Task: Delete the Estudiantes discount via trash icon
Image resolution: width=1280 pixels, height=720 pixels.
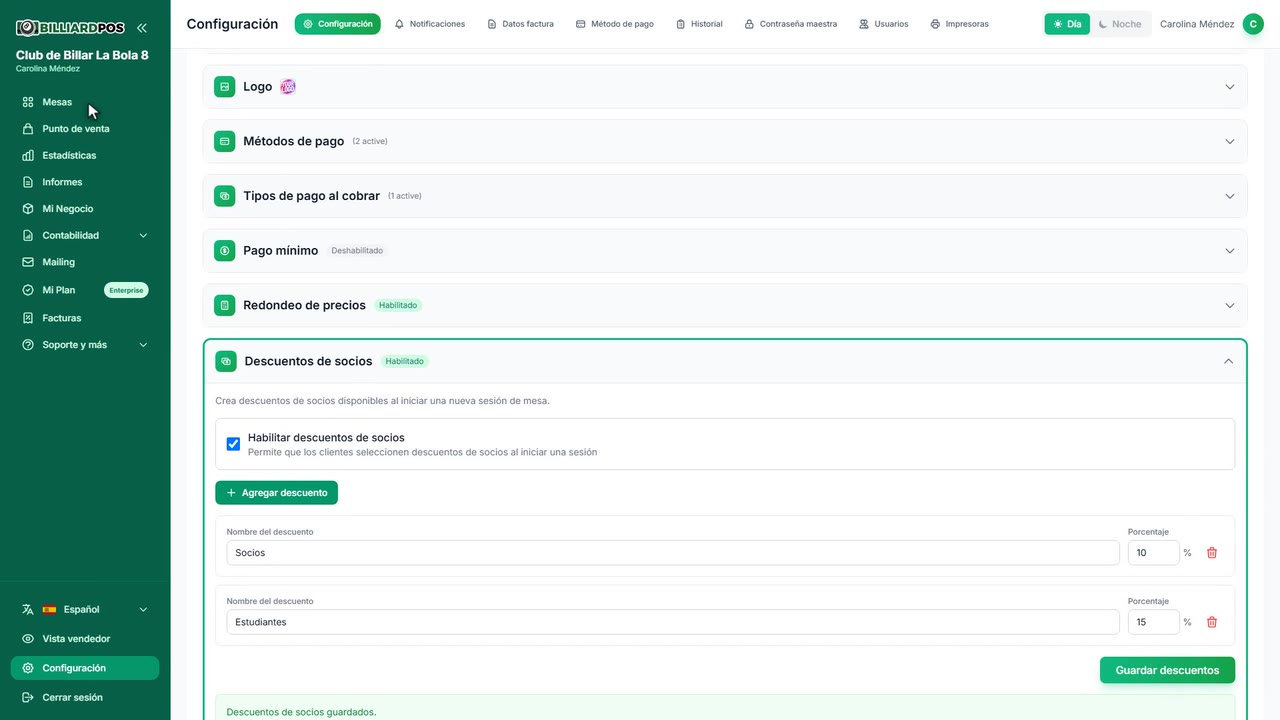Action: (x=1212, y=622)
